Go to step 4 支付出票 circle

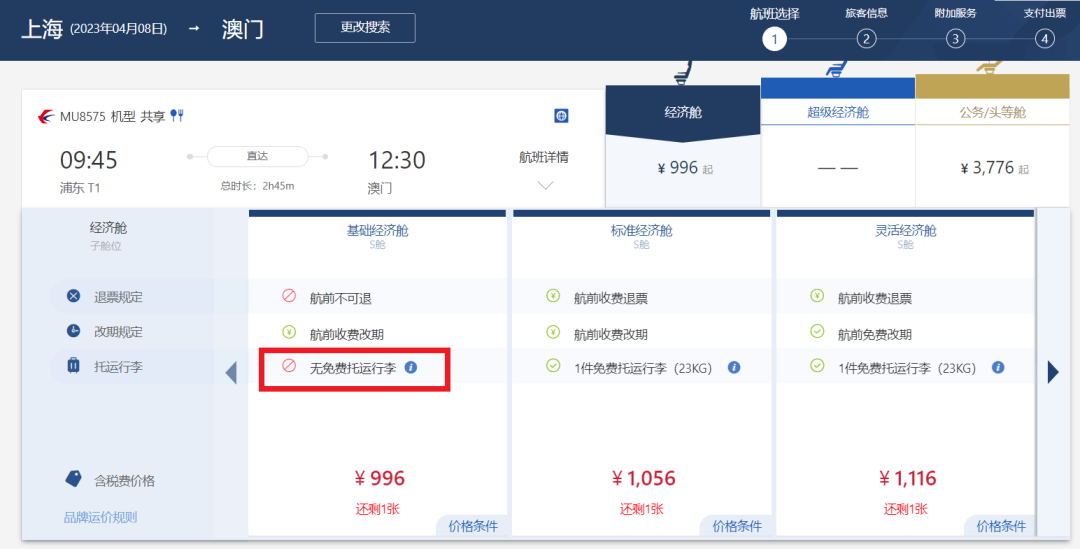pyautogui.click(x=1044, y=39)
